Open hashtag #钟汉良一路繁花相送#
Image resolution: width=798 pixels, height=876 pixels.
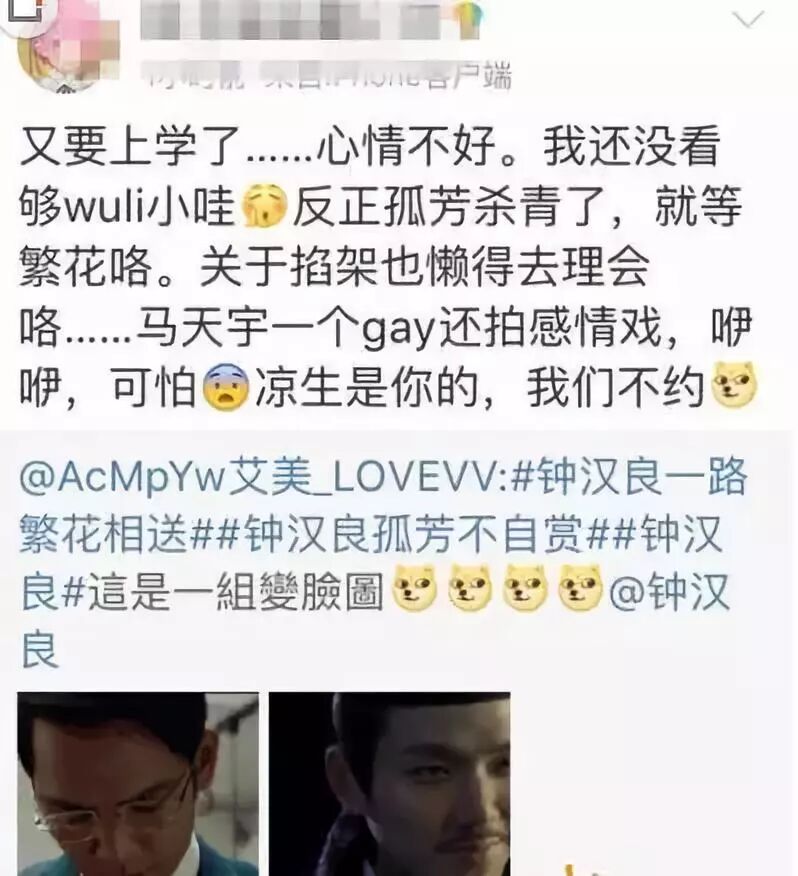click(x=383, y=506)
